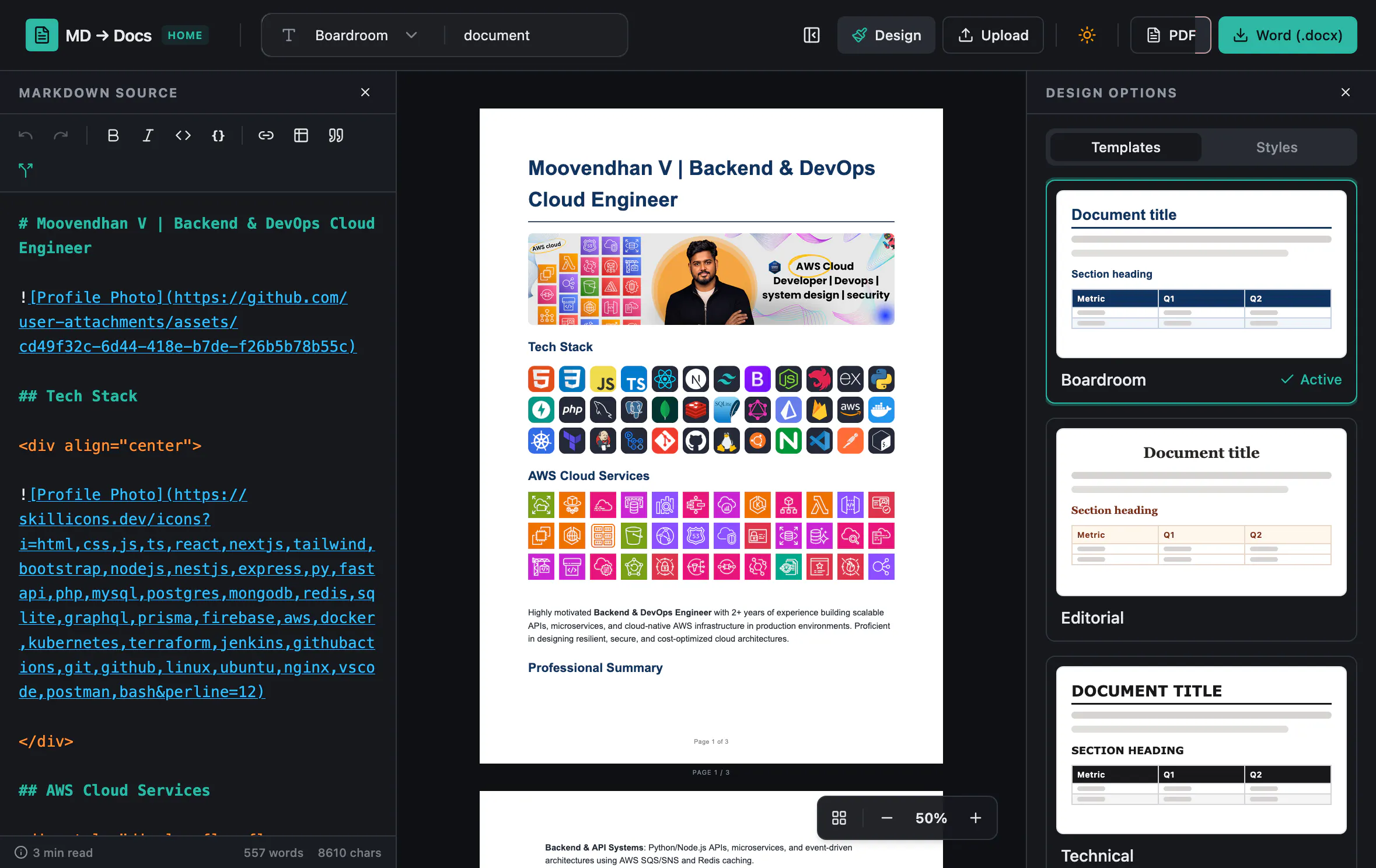Image resolution: width=1376 pixels, height=868 pixels.
Task: Close the Markdown Source panel
Action: coord(365,92)
